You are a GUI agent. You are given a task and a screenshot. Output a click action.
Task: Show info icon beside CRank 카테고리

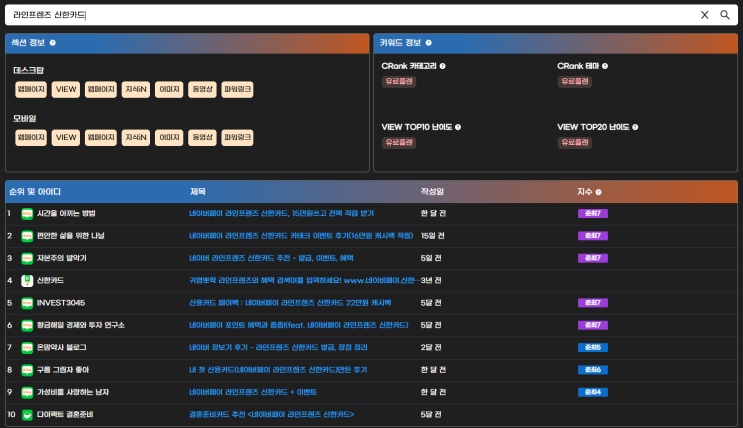[x=443, y=66]
